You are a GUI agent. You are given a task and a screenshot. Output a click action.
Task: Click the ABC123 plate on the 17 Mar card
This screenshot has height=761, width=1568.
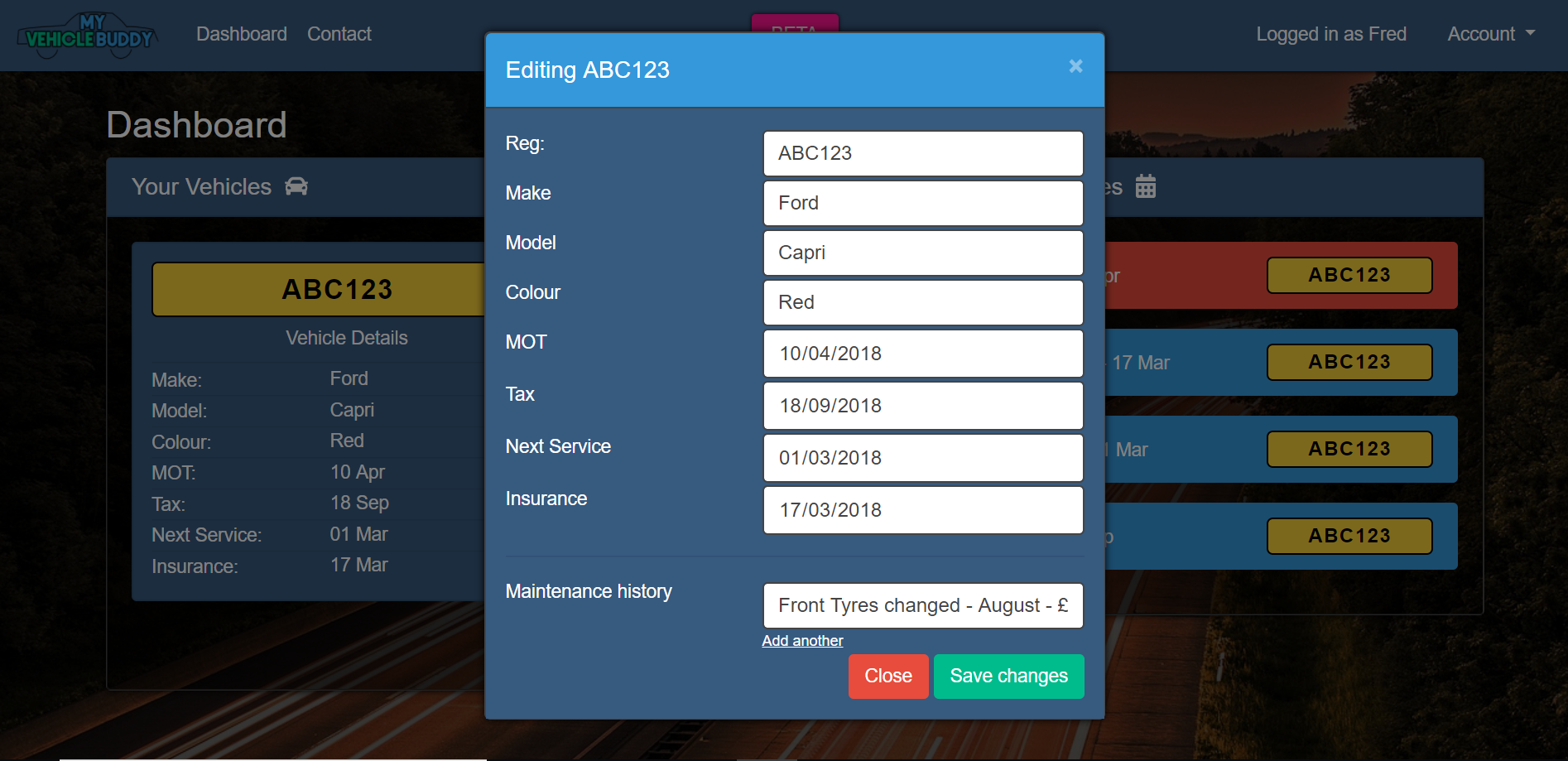click(x=1349, y=362)
